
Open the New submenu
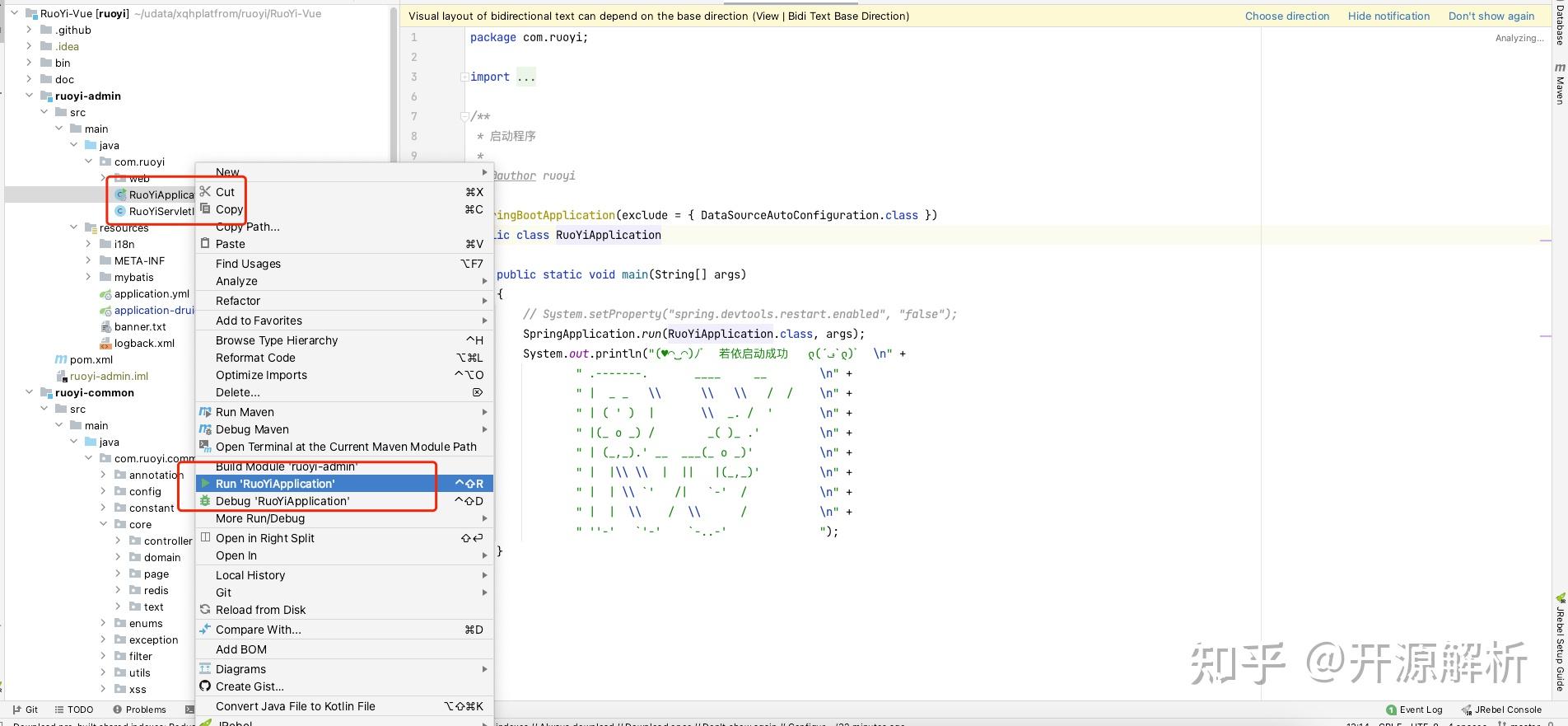344,171
